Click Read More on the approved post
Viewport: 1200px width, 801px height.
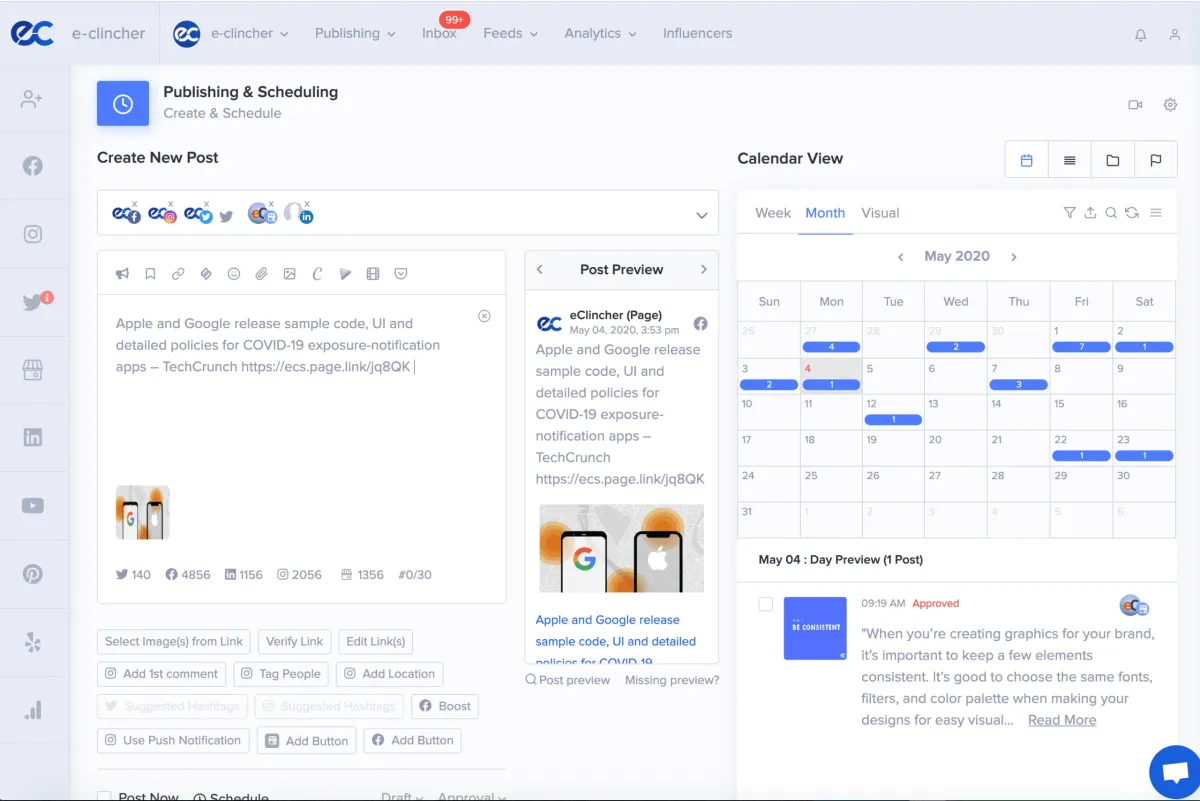1062,719
